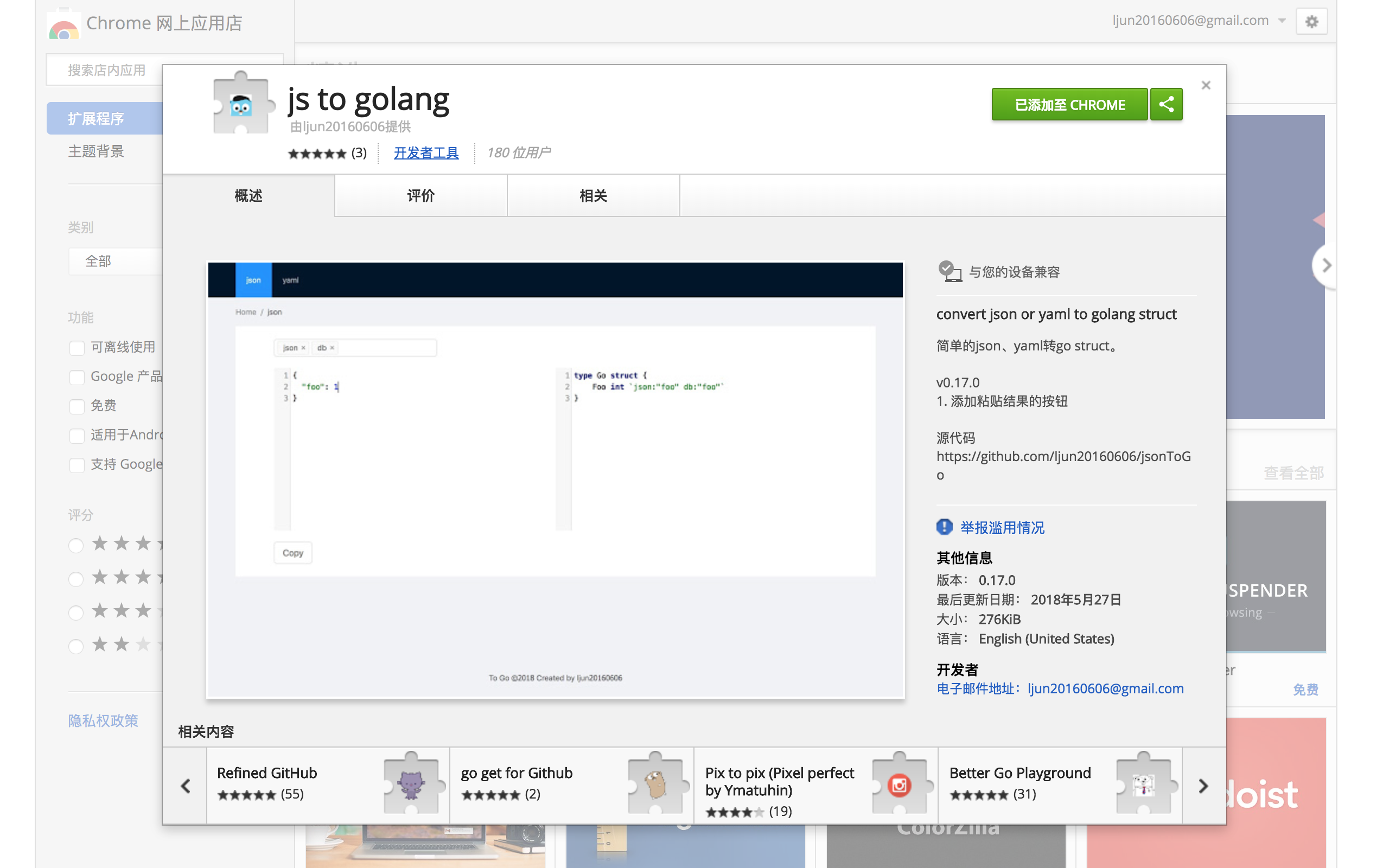Open the 开发者工具 category link
The image size is (1389, 868).
pos(426,152)
